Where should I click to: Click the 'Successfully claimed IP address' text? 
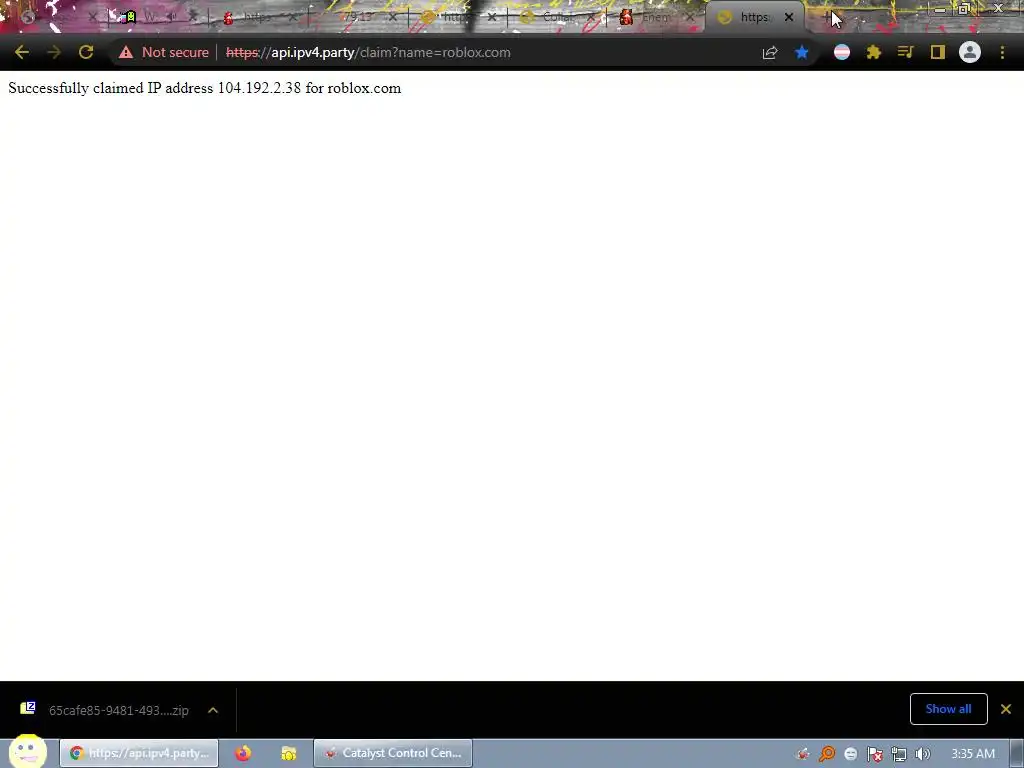pos(110,88)
